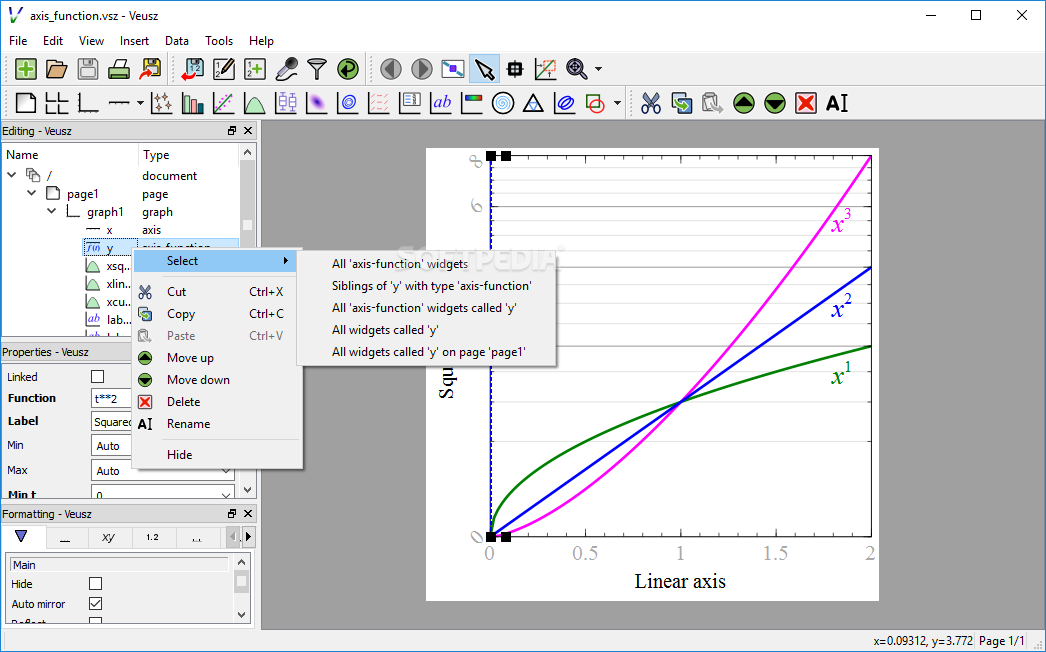Collapse the page1 tree node
This screenshot has width=1046, height=652.
point(31,193)
